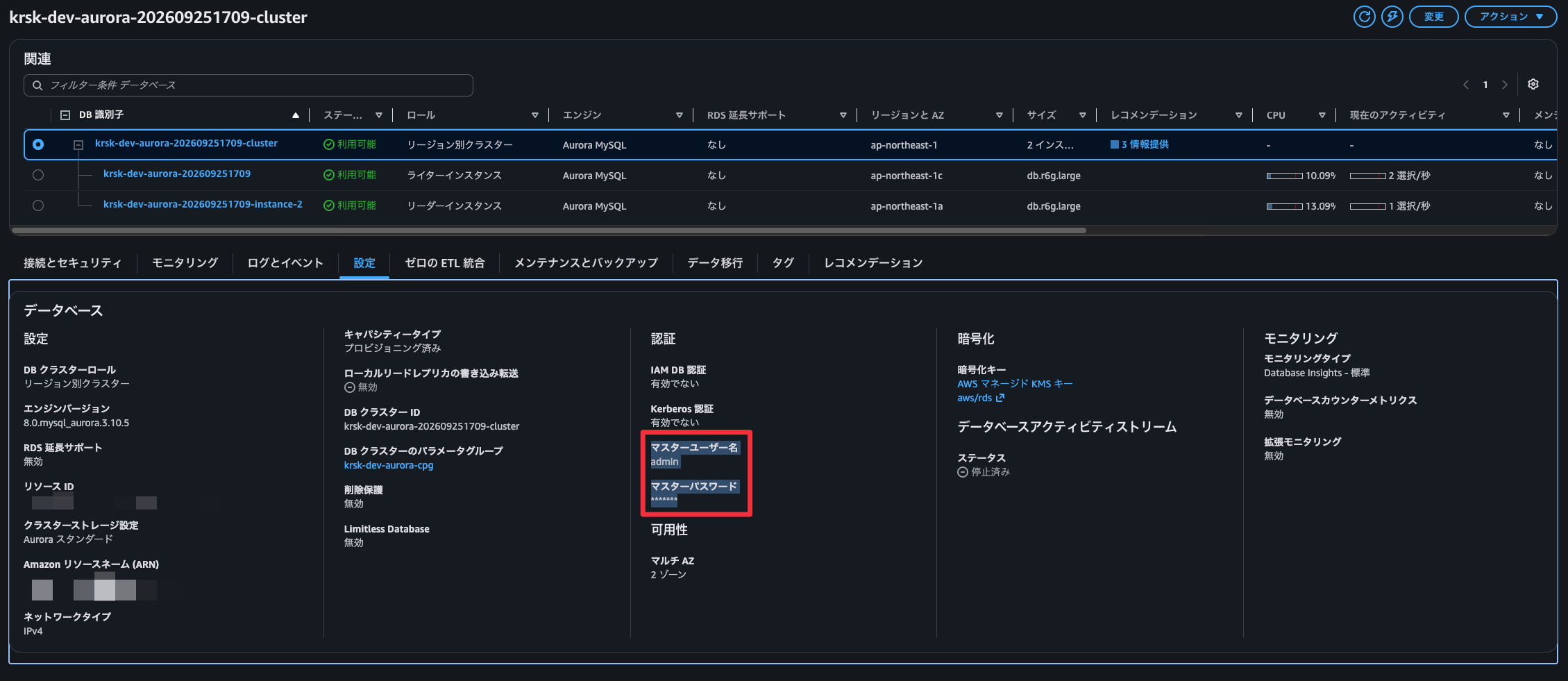Viewport: 1568px width, 681px height.
Task: Click the search magnifier icon in filter box
Action: point(37,85)
